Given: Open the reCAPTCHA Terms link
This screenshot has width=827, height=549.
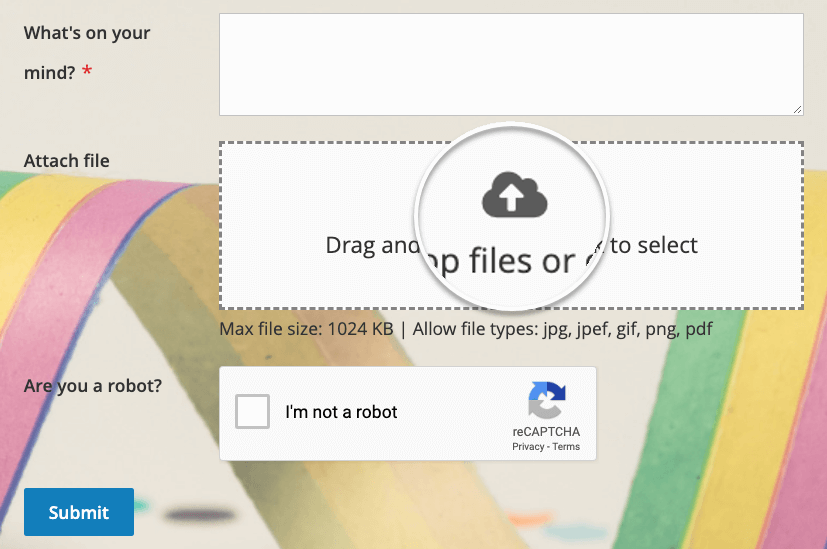Looking at the screenshot, I should point(566,447).
